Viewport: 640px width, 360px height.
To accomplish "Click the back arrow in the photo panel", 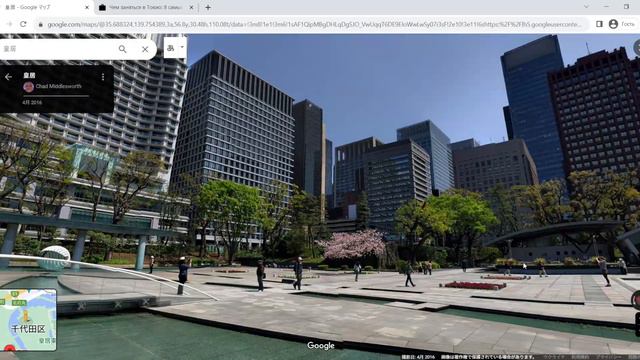I will tap(8, 77).
